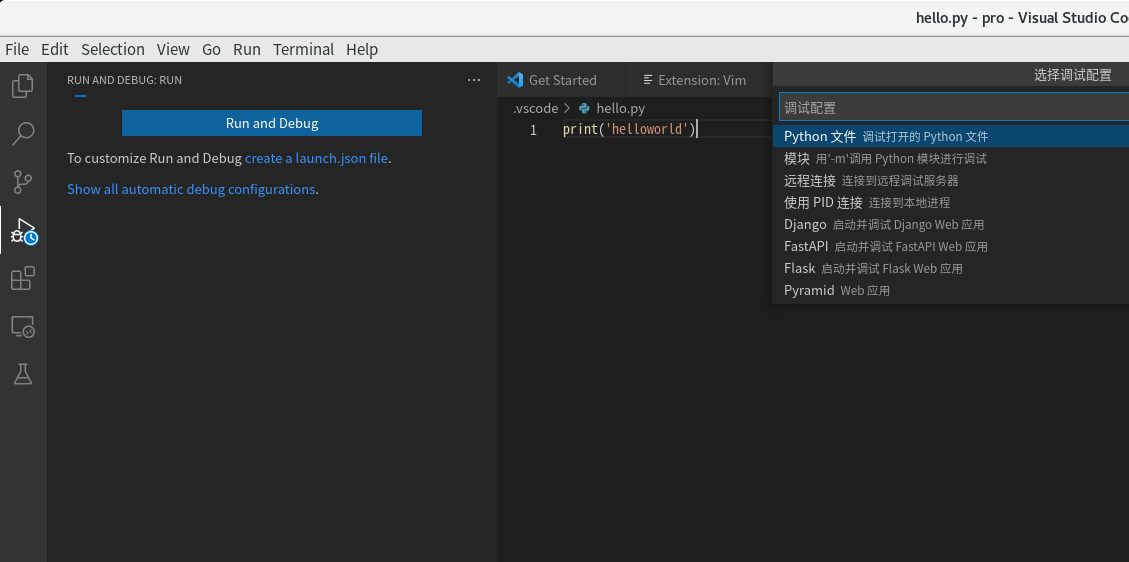Click line number 1 in gutter
The image size is (1129, 562).
pyautogui.click(x=533, y=130)
